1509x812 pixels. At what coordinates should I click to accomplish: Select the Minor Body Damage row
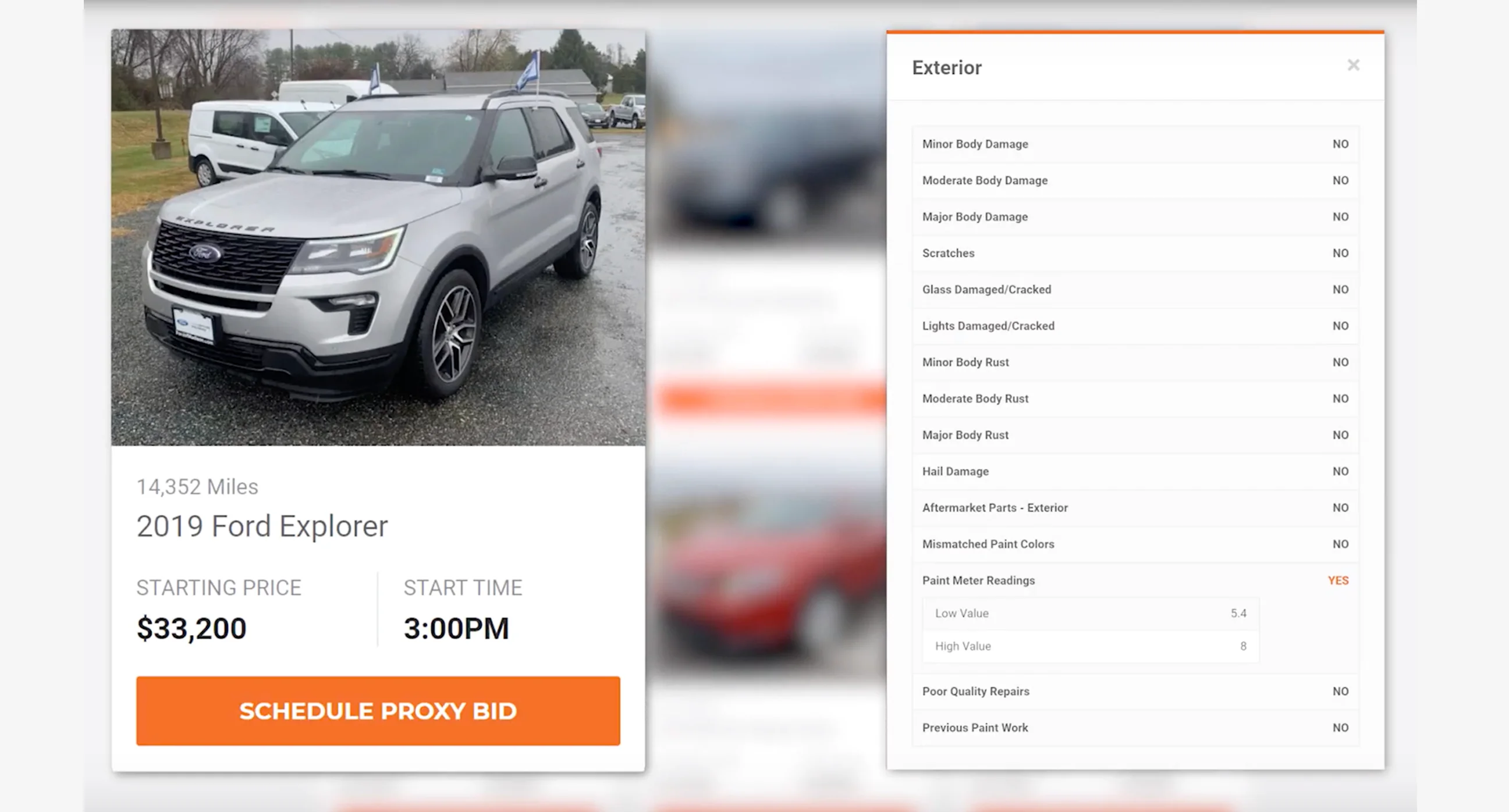coord(1135,144)
